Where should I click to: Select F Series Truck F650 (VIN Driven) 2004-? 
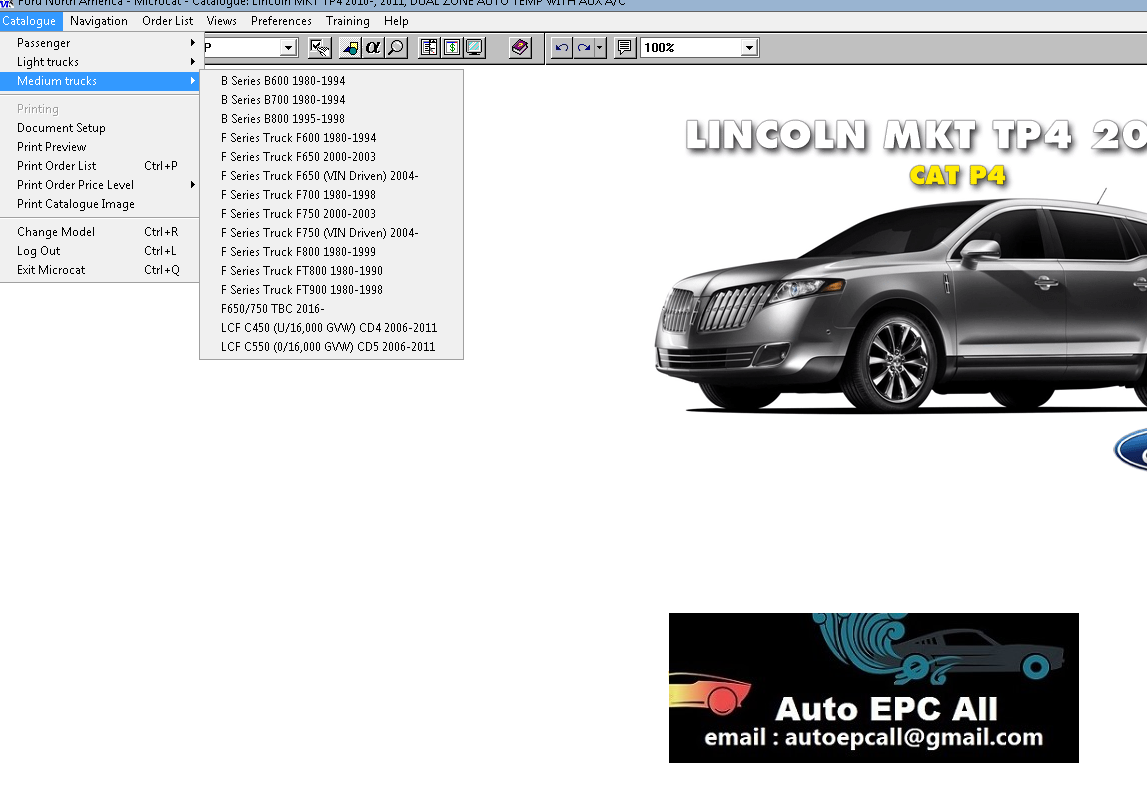(331, 176)
